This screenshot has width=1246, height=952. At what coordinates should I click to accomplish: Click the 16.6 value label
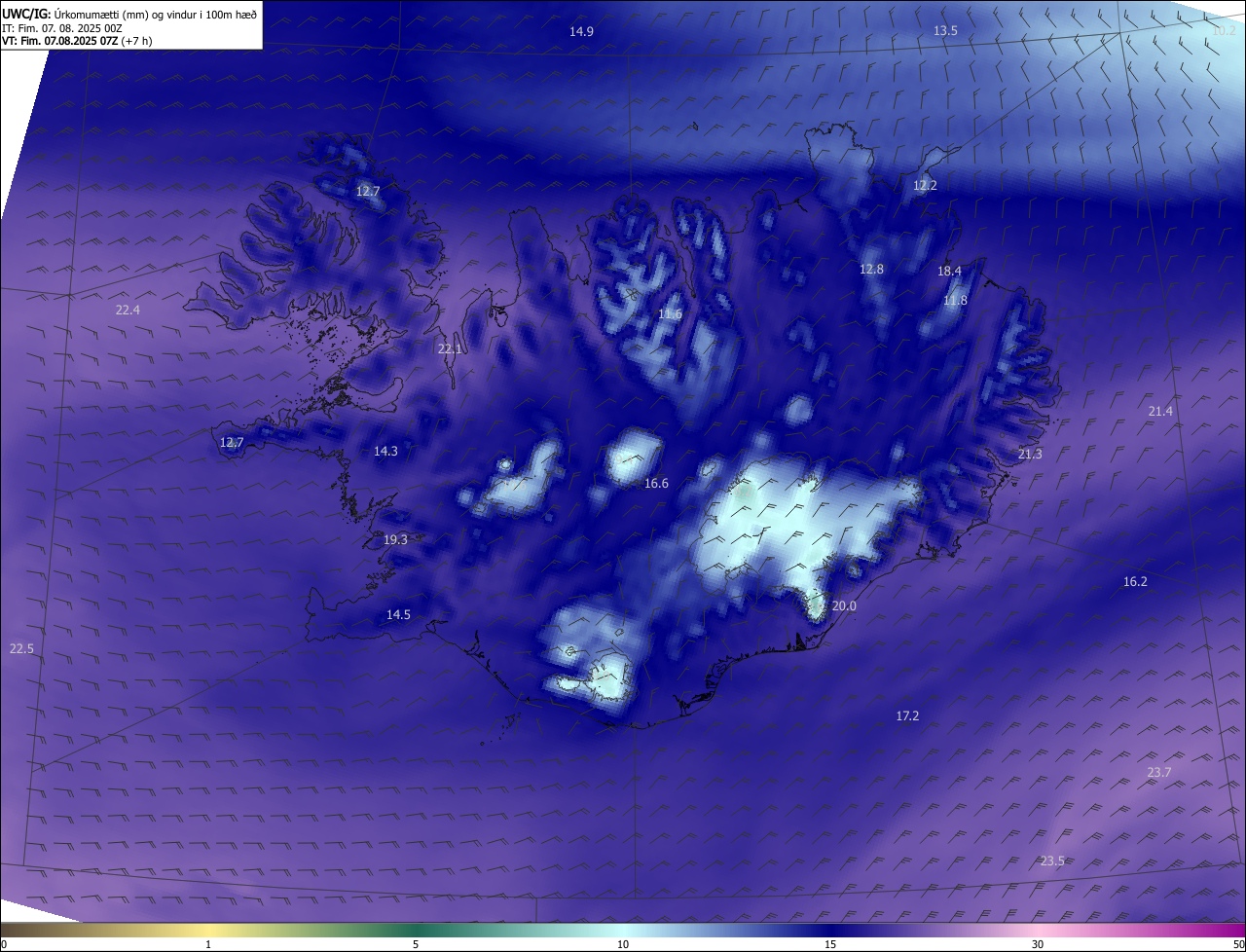[656, 484]
